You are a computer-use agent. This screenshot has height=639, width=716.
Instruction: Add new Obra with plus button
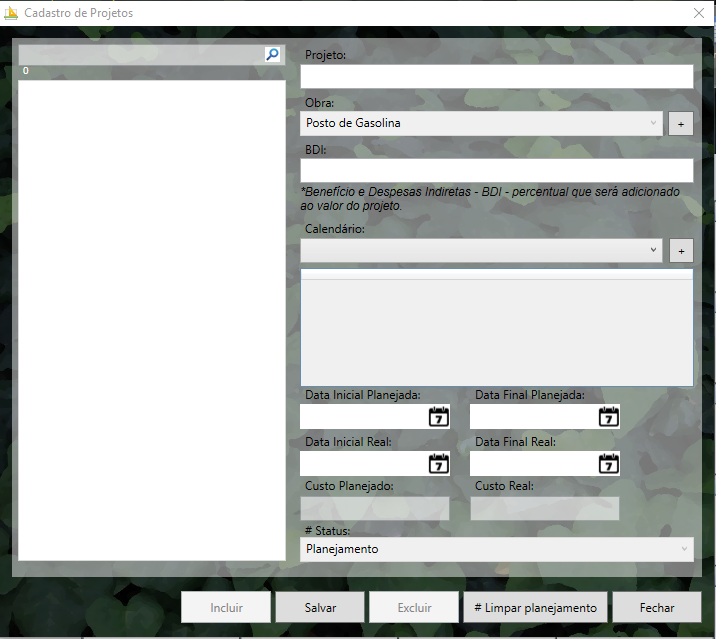[680, 124]
